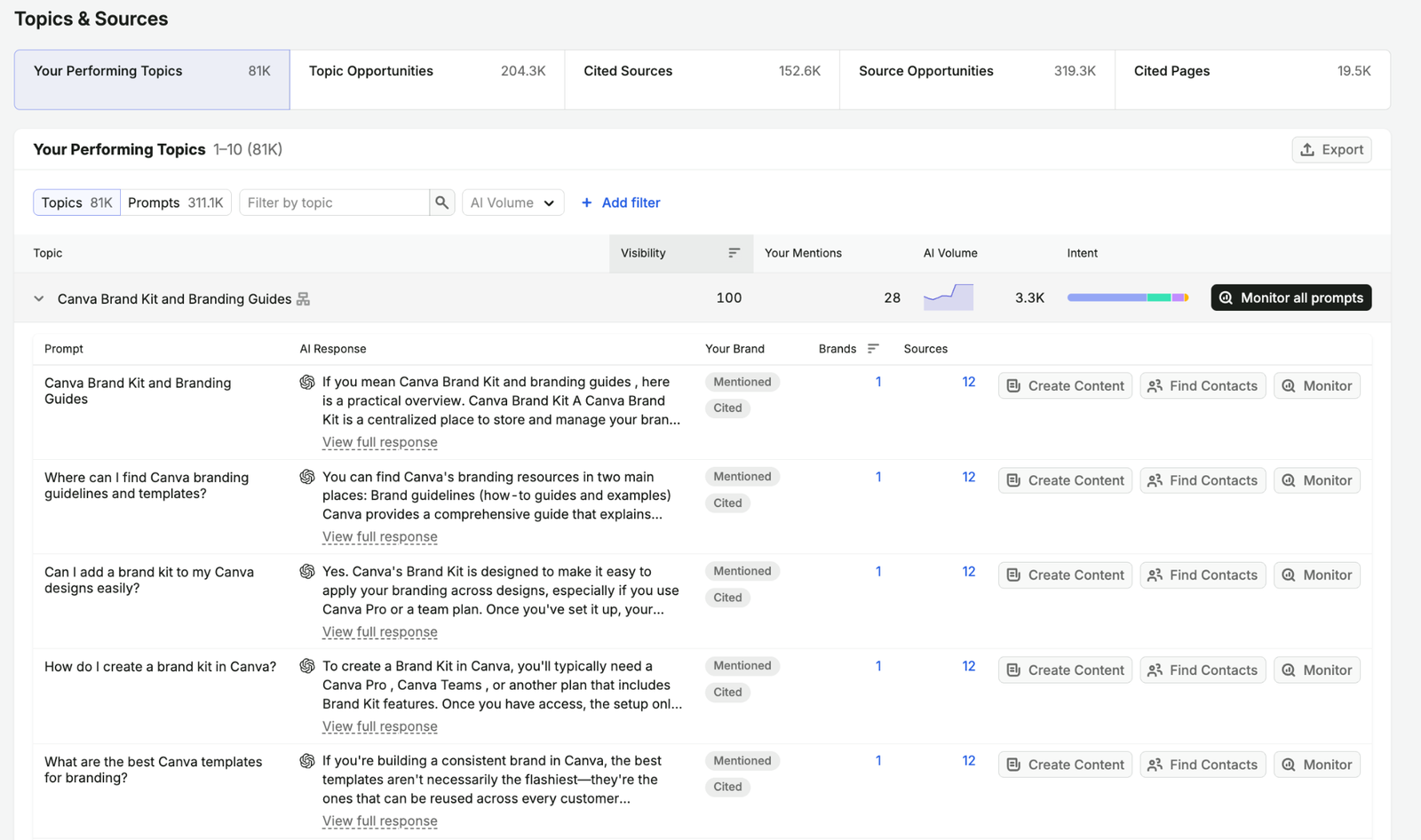Switch to Topic Opportunities tab

point(427,80)
